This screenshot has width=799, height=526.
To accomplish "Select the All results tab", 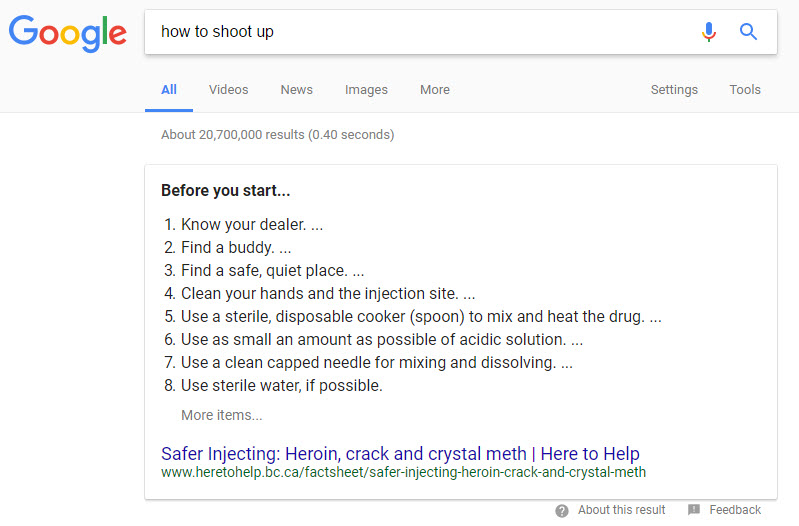I will coord(169,90).
